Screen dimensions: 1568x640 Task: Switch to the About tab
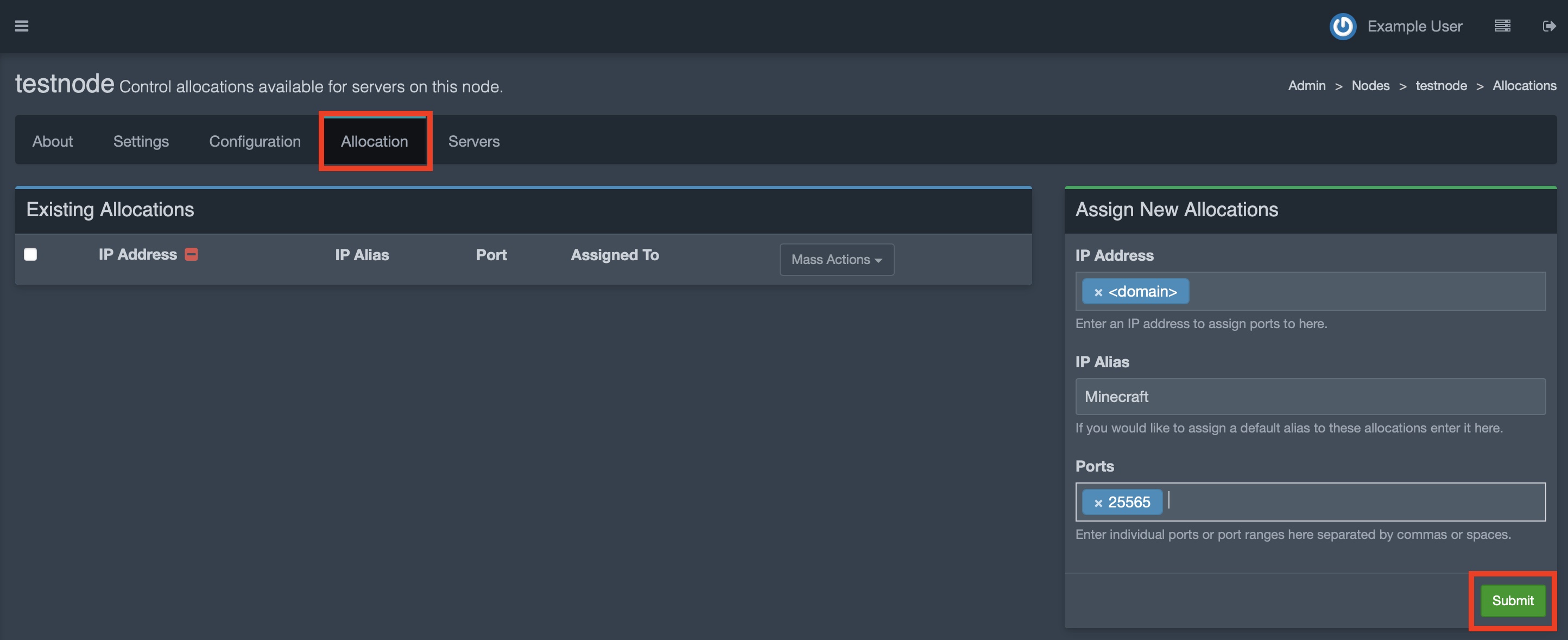tap(52, 140)
